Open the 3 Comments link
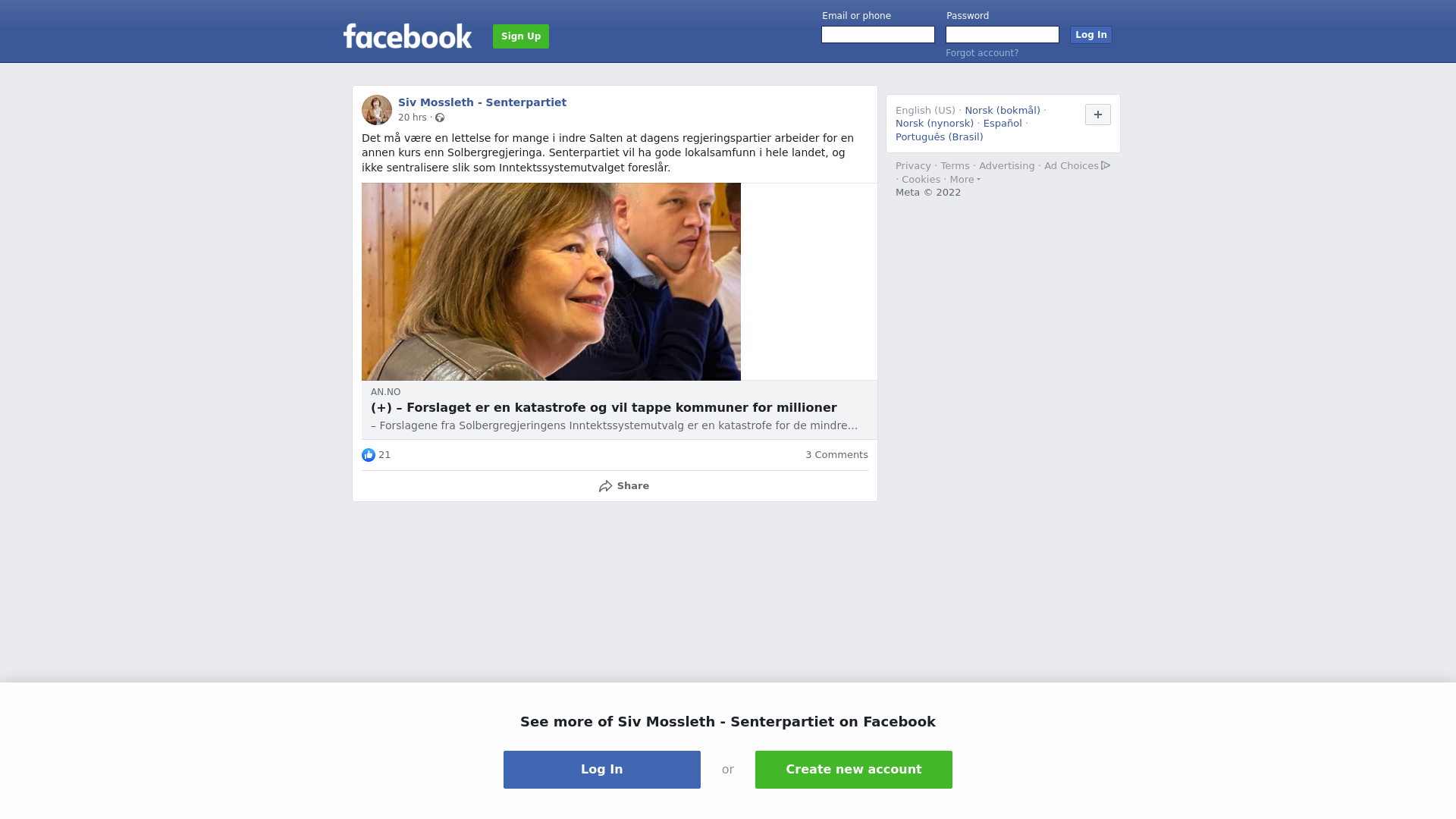 point(836,455)
